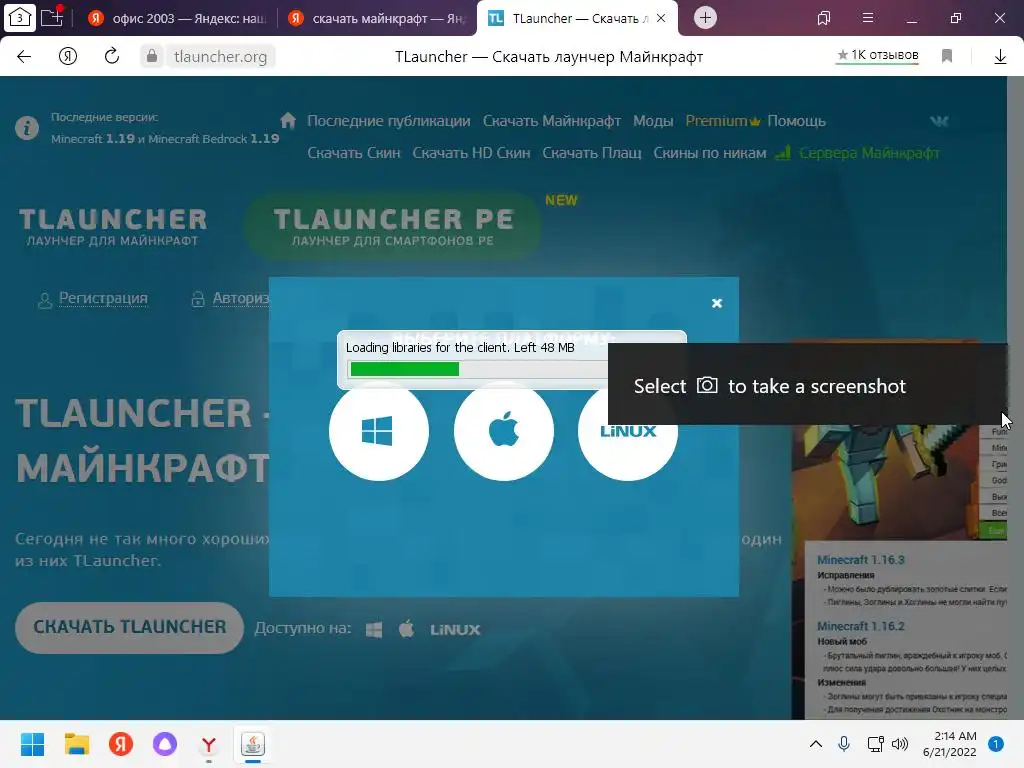Screen dimensions: 1024x768
Task: Click the volume speaker icon in tray
Action: click(900, 744)
